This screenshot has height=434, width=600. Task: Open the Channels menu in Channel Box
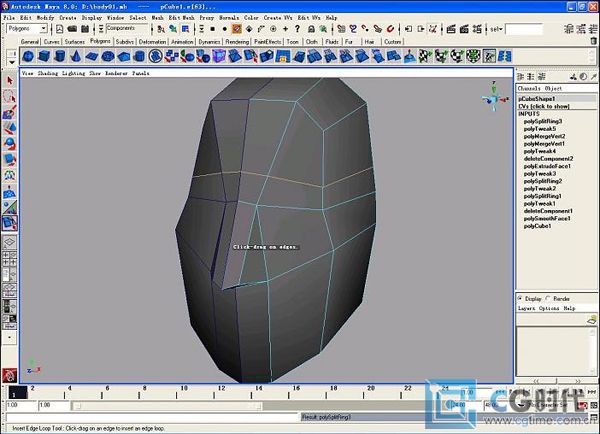529,88
